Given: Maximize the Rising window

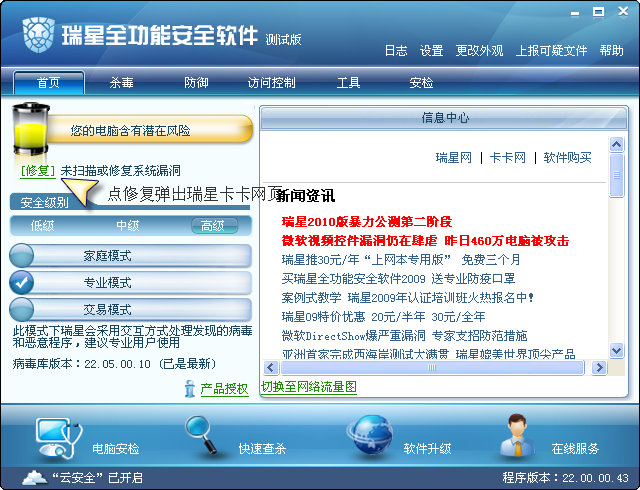Looking at the screenshot, I should pyautogui.click(x=598, y=12).
